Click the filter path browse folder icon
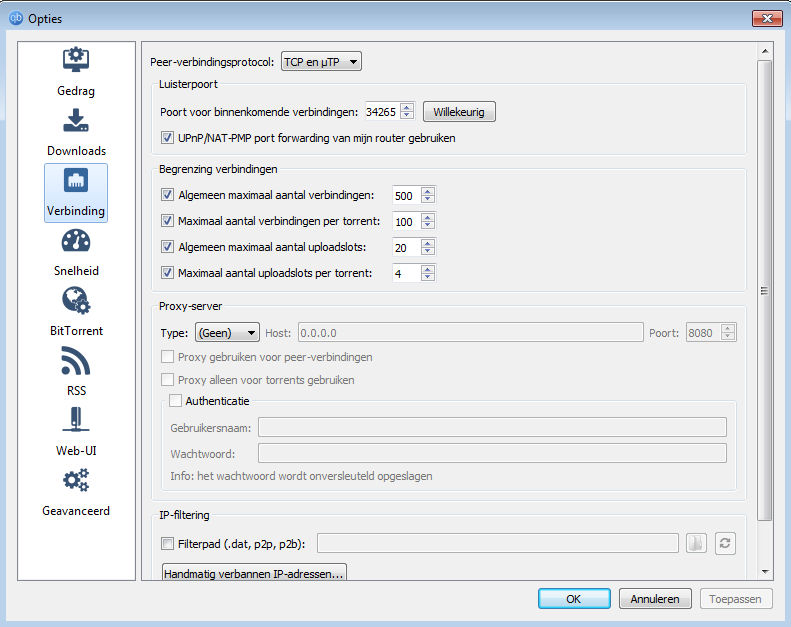The width and height of the screenshot is (791, 627). [x=696, y=543]
